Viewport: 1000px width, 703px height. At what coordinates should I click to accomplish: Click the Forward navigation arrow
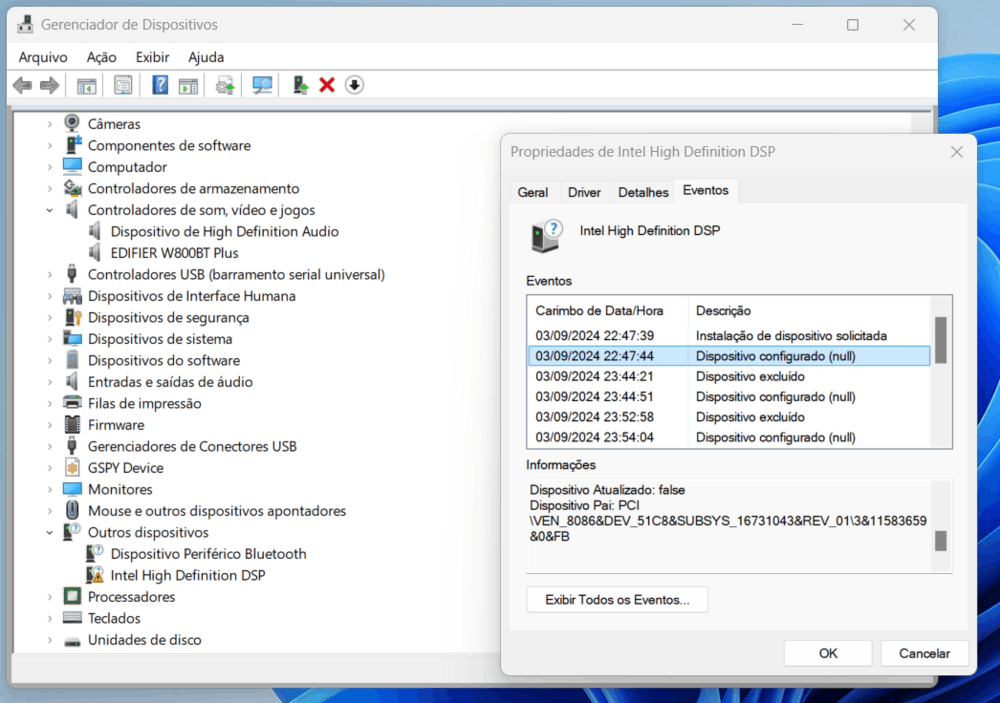click(x=48, y=84)
